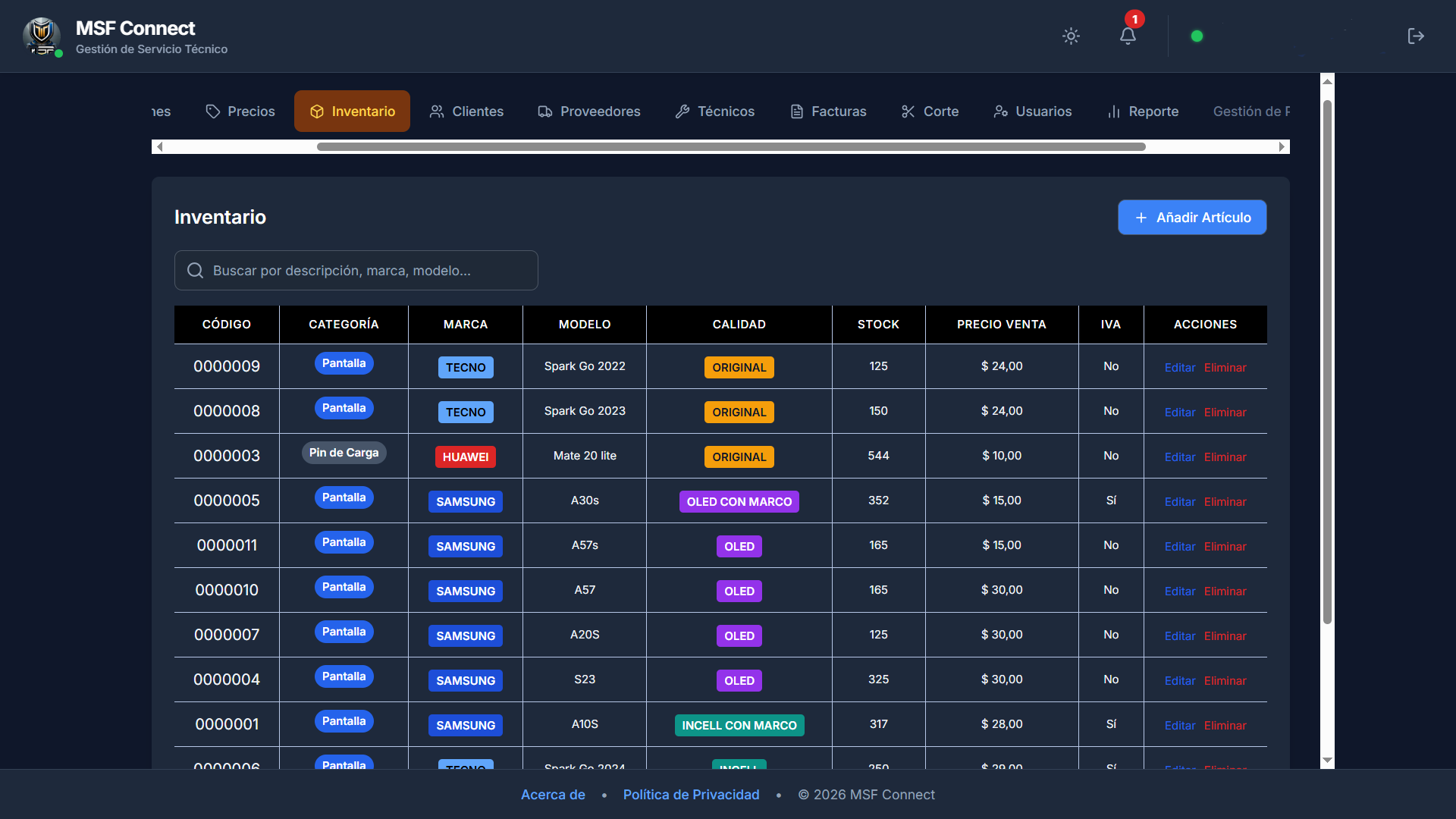1456x819 pixels.
Task: Click stock value 544
Action: 878,456
